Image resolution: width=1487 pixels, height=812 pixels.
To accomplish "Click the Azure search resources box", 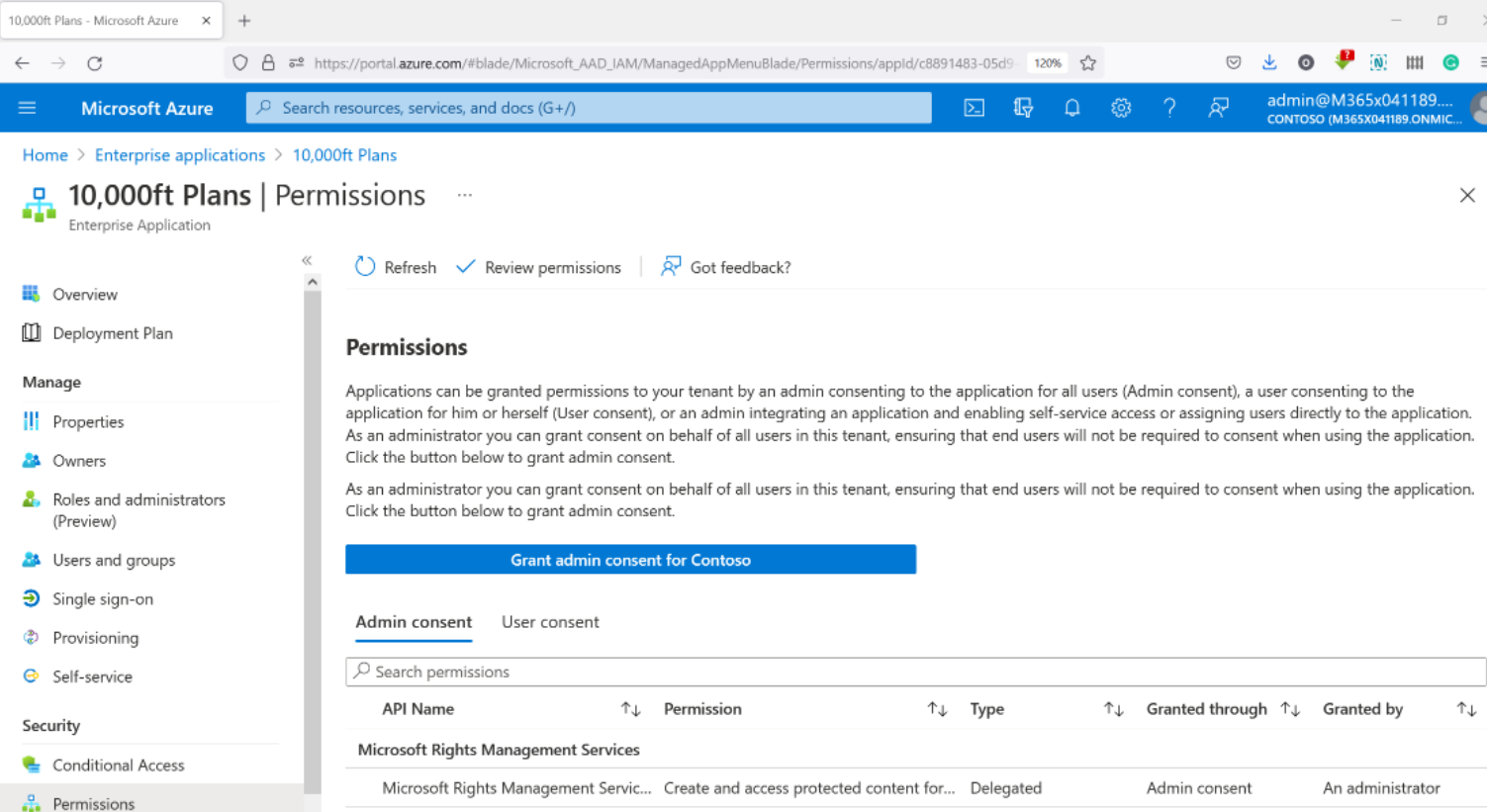I will pyautogui.click(x=589, y=108).
